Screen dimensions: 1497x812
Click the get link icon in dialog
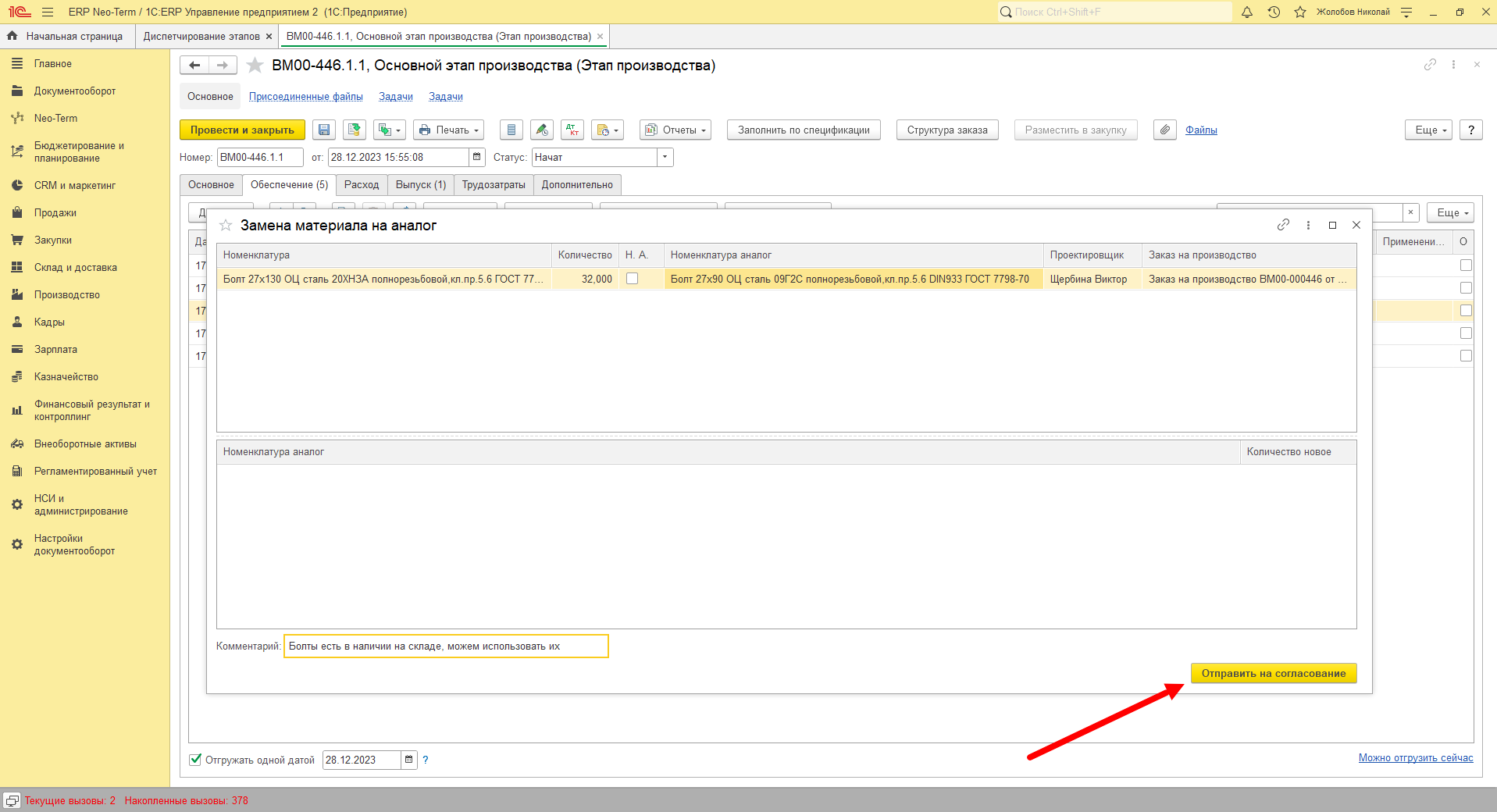[1283, 225]
